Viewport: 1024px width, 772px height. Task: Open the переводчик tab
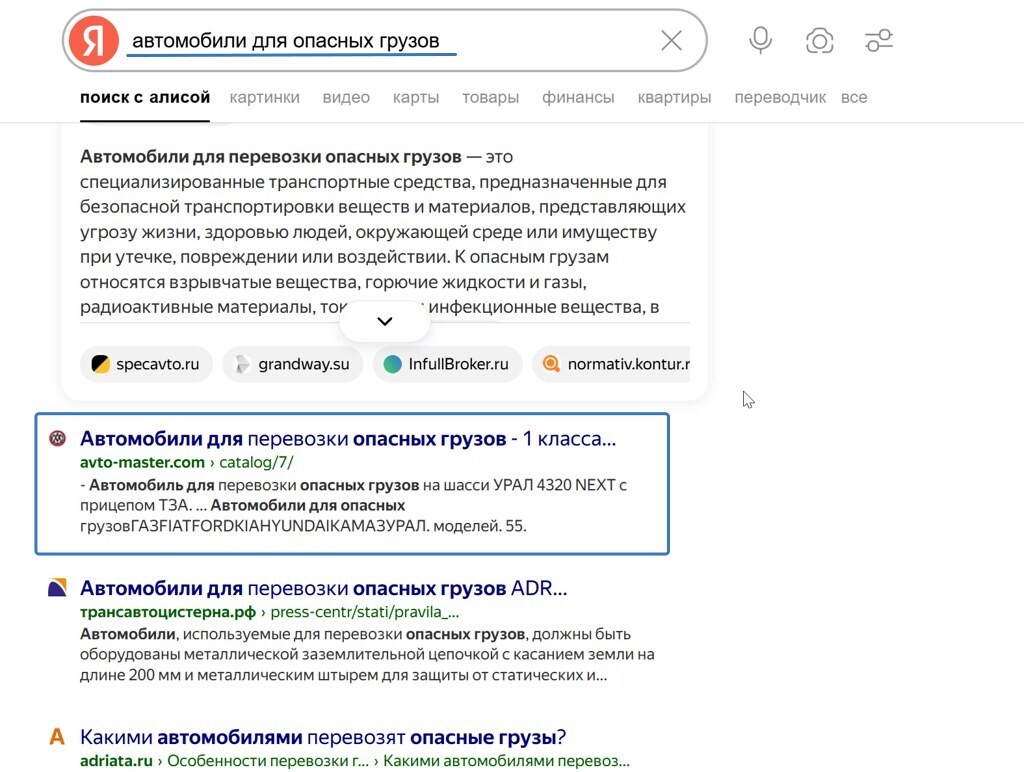(779, 97)
